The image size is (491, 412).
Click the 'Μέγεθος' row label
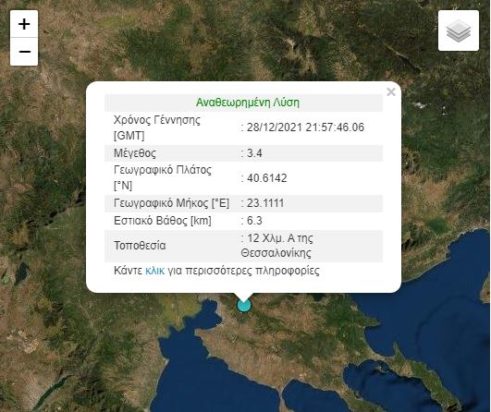point(135,153)
